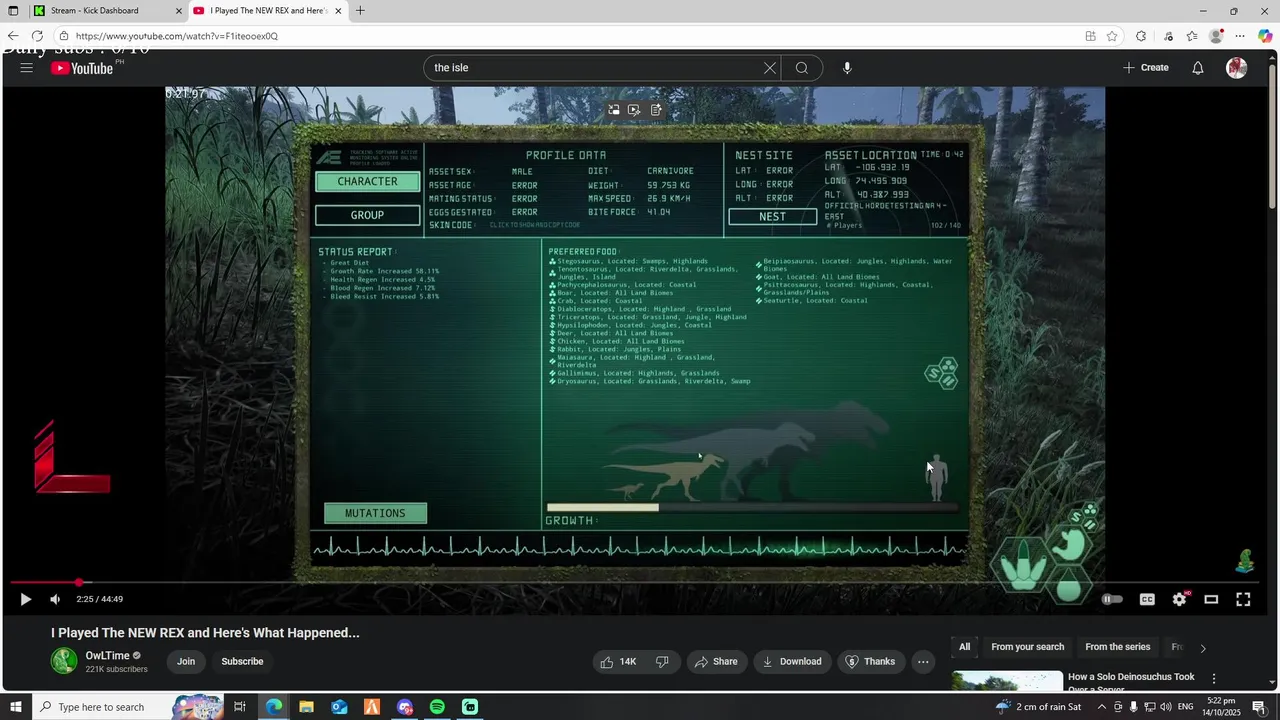Open browser extensions puzzle icon

point(1141,36)
